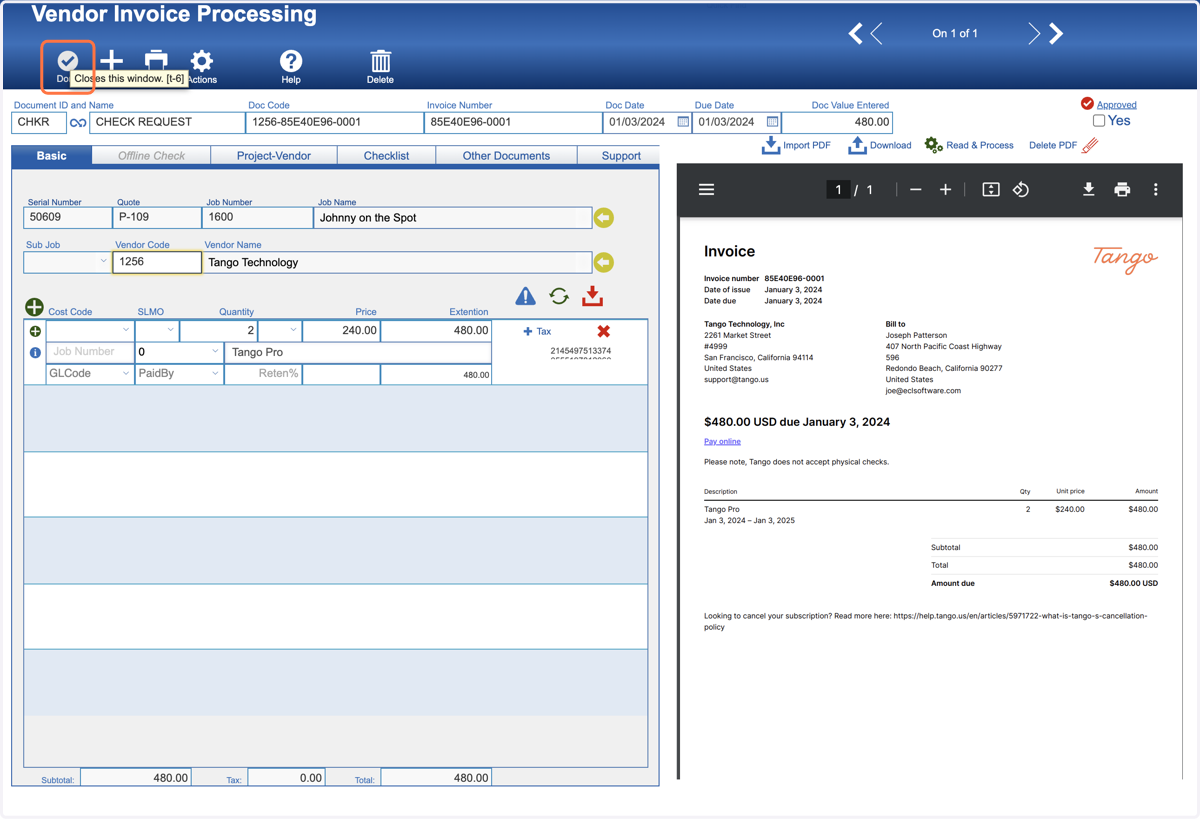Viewport: 1200px width, 819px height.
Task: Zoom out the PDF with the minus icon
Action: 915,189
